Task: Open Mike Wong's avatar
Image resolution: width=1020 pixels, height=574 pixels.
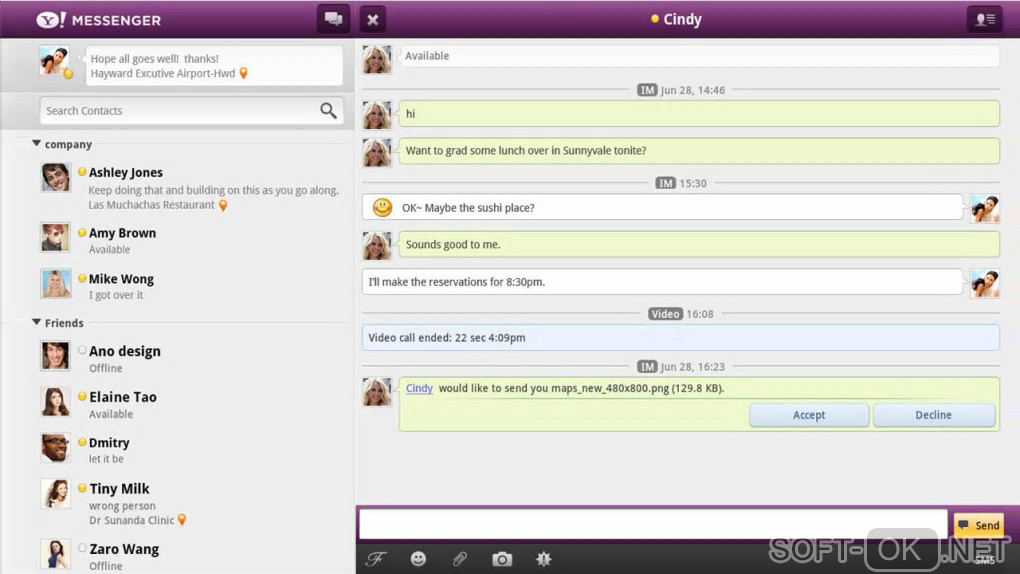Action: (55, 284)
